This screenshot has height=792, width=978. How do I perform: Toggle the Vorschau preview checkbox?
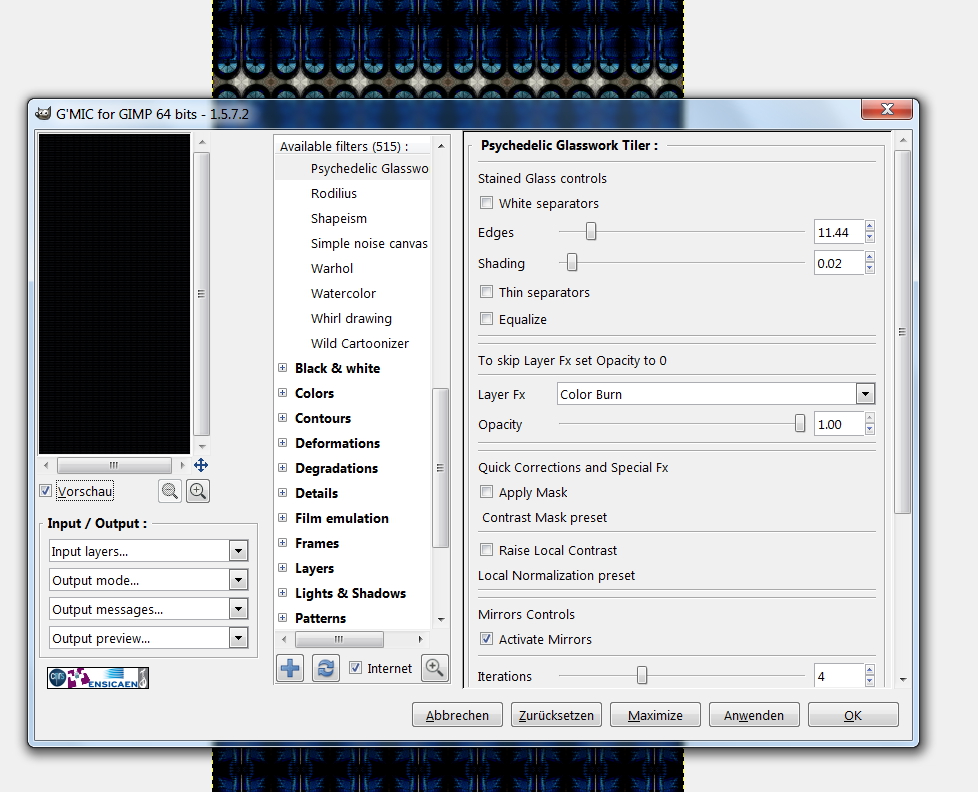pos(46,491)
